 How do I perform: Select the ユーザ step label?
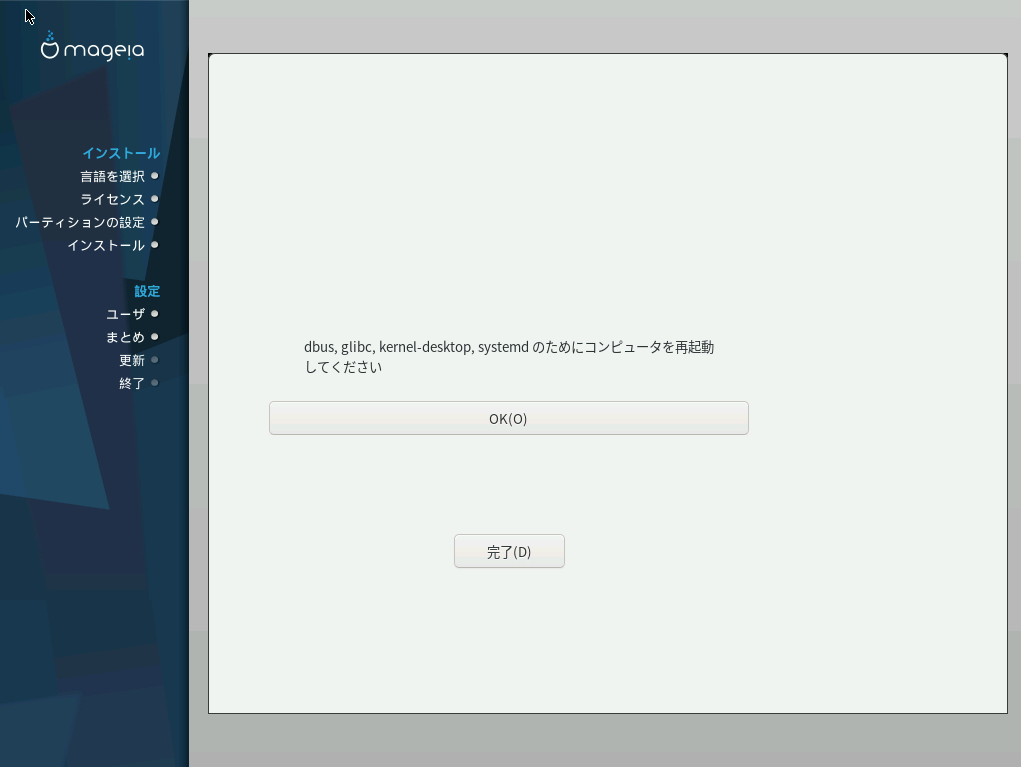[125, 314]
